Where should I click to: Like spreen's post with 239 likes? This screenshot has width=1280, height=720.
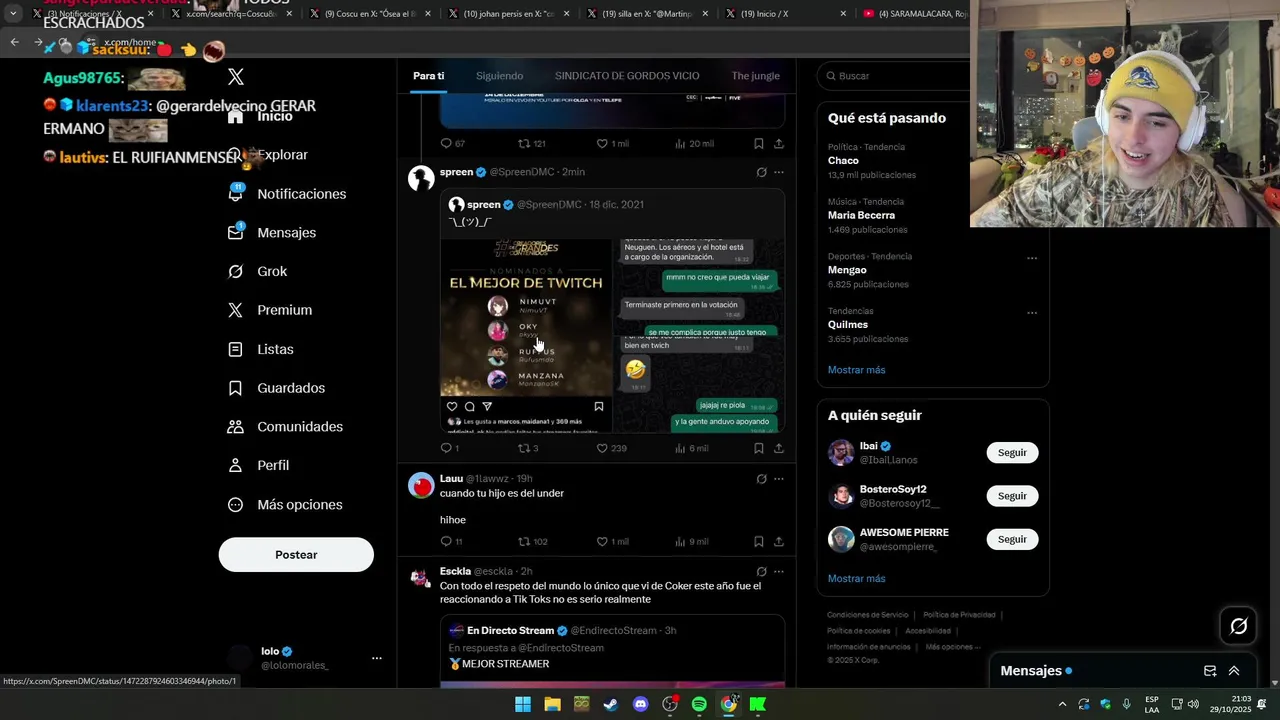(x=611, y=448)
